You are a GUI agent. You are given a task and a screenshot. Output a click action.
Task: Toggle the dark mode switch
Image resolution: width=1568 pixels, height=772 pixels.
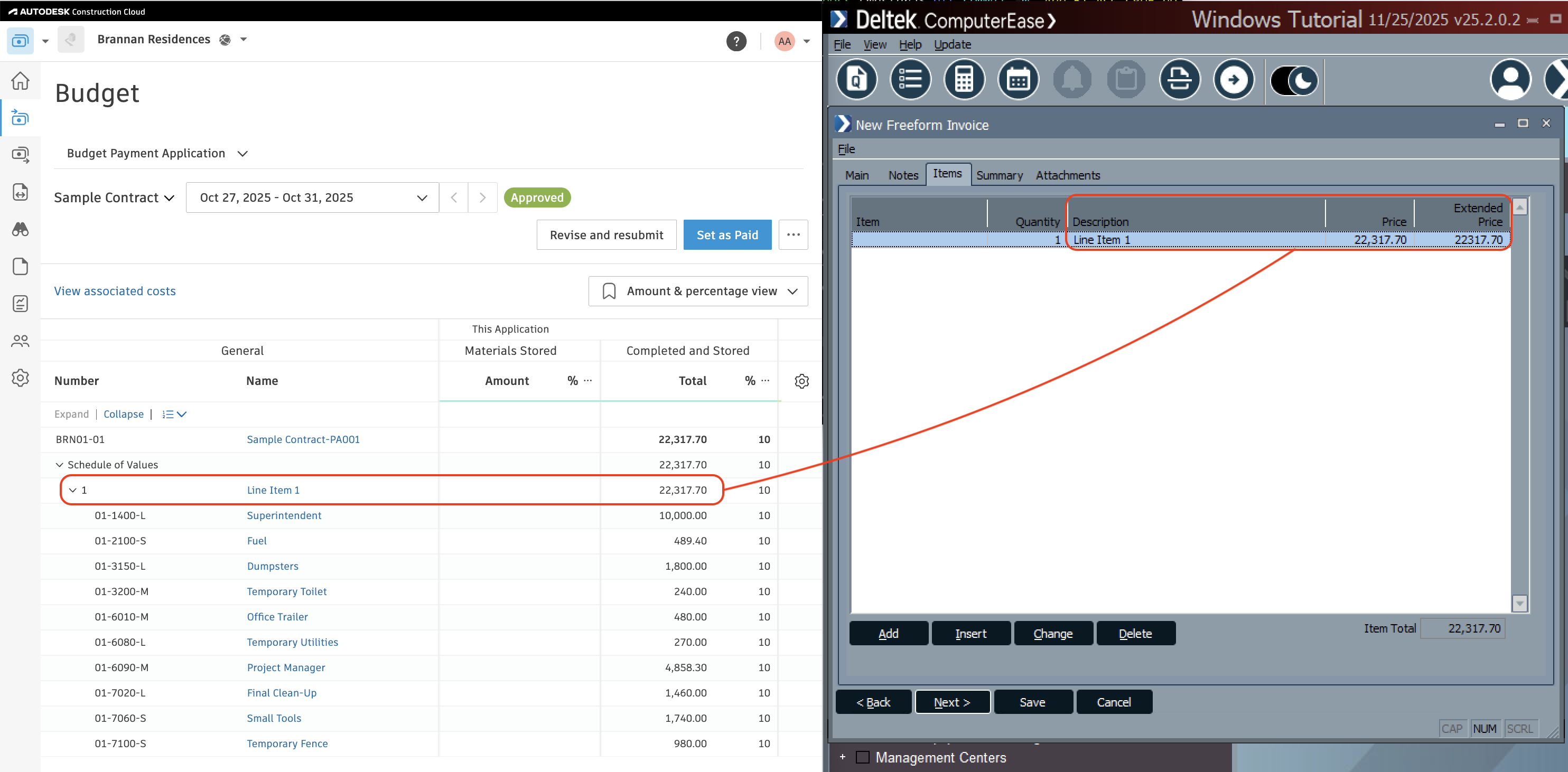(x=1294, y=81)
